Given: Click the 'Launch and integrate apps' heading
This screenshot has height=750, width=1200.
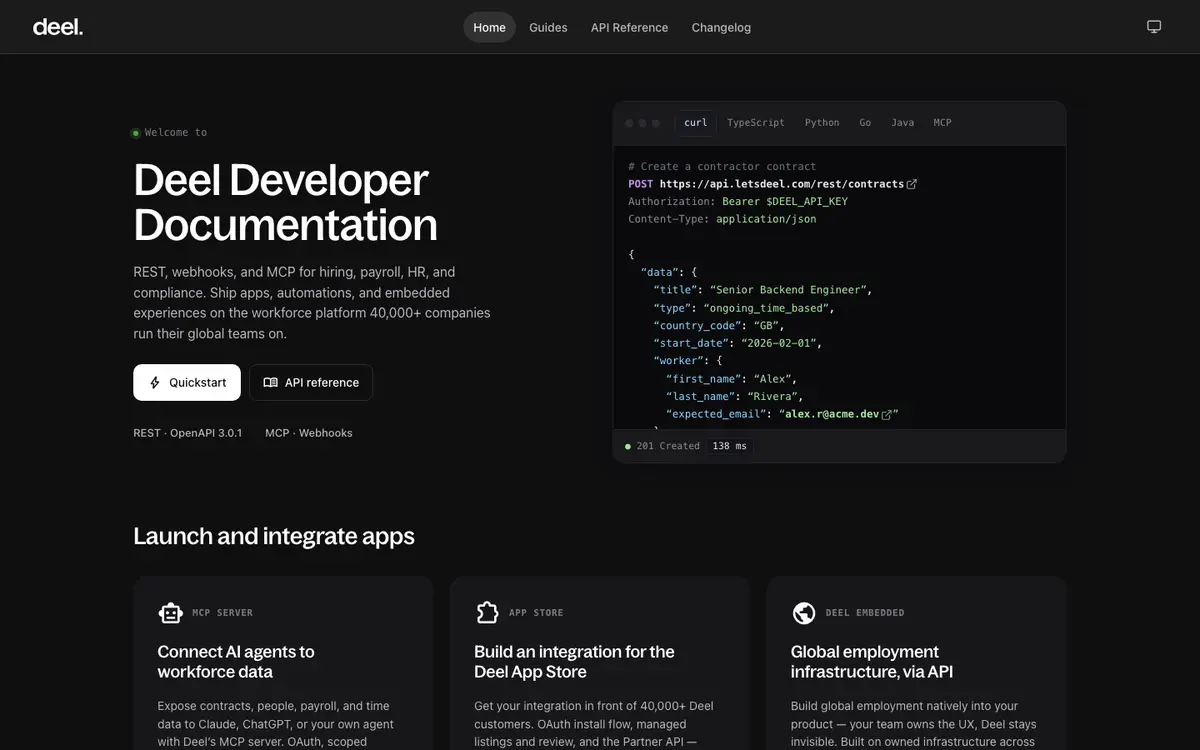Looking at the screenshot, I should pos(274,536).
